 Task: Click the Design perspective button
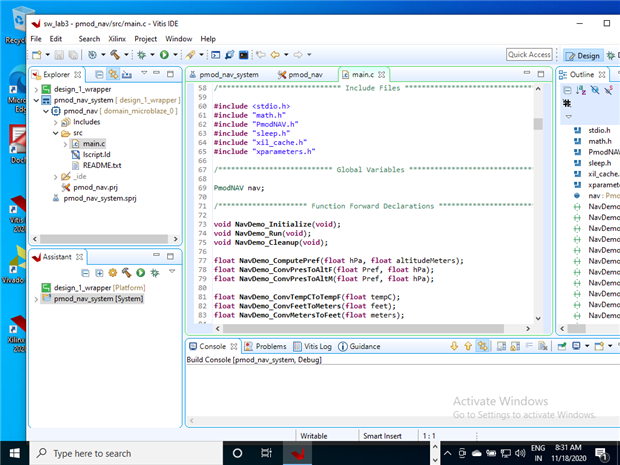pos(582,55)
